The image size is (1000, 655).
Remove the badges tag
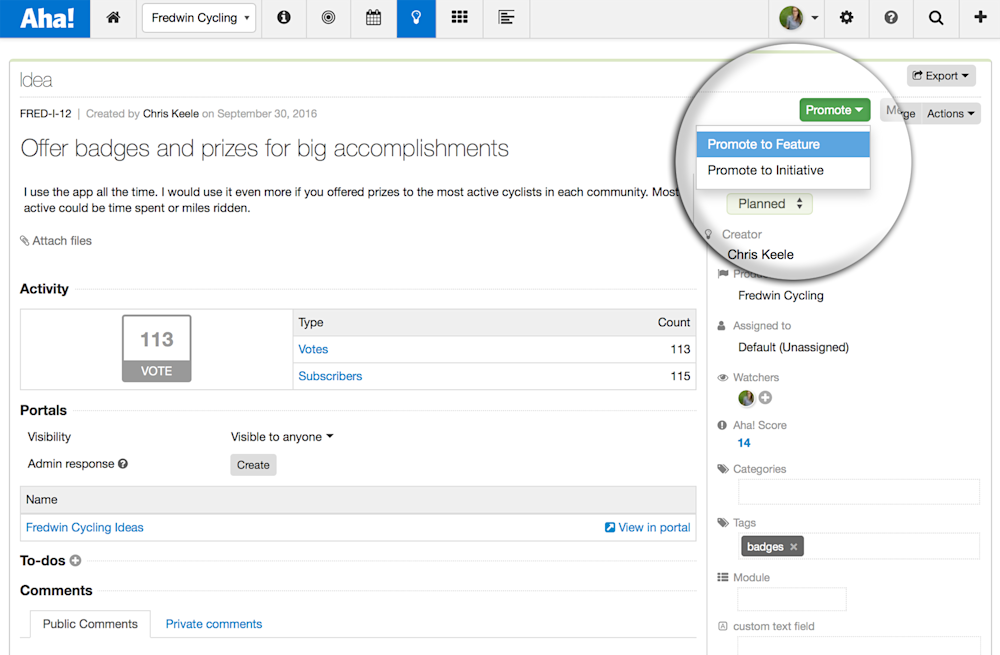click(x=793, y=547)
